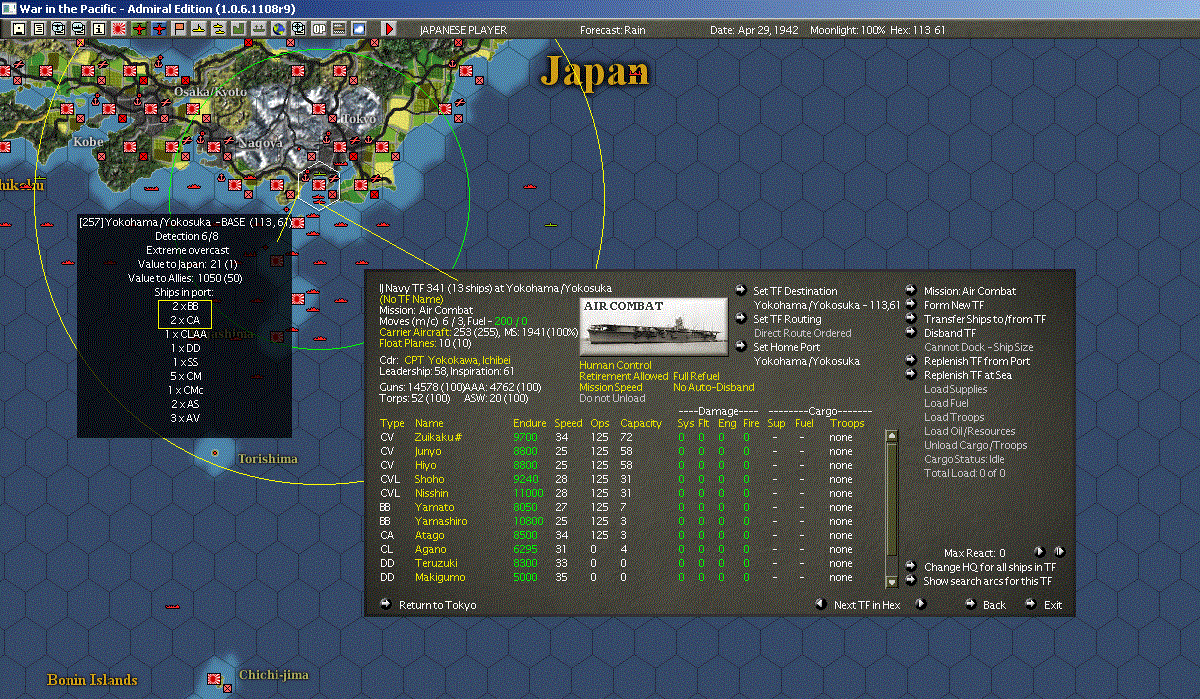Image resolution: width=1200 pixels, height=699 pixels.
Task: Open ship Yamato from the list
Action: [x=433, y=507]
